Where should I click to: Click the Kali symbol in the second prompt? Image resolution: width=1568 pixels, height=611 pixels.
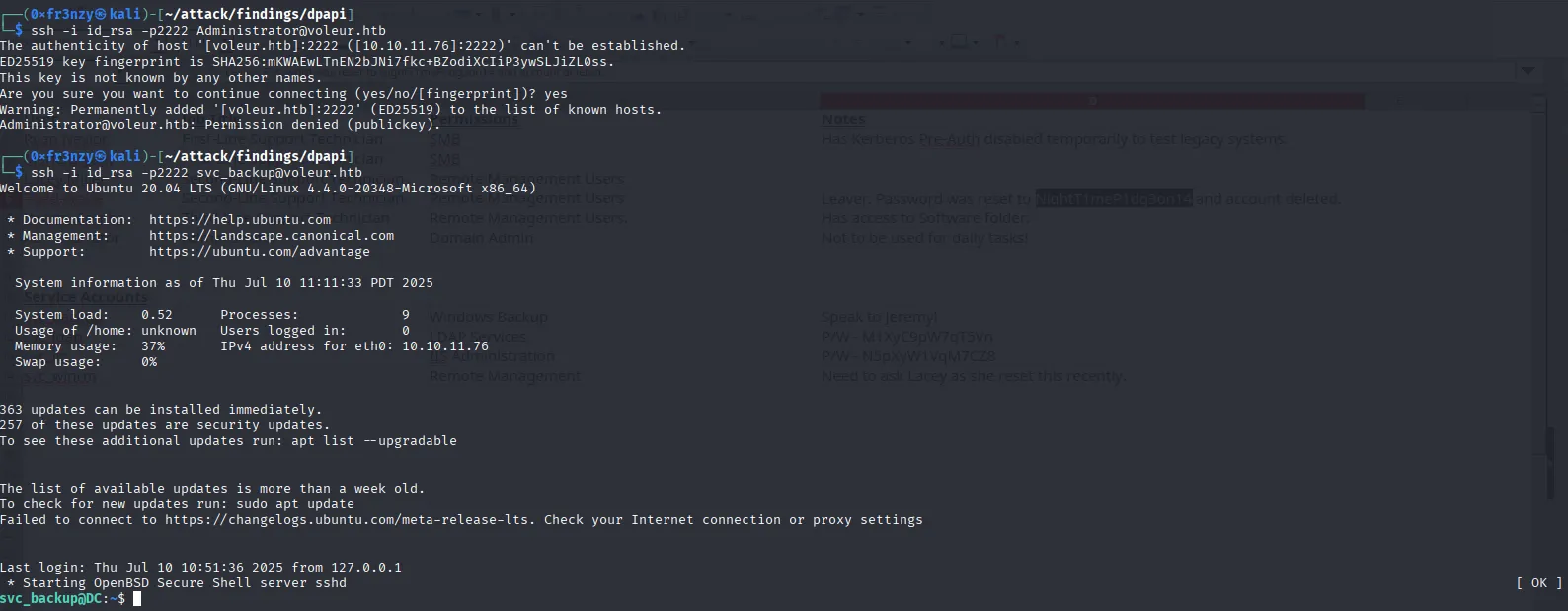coord(101,156)
